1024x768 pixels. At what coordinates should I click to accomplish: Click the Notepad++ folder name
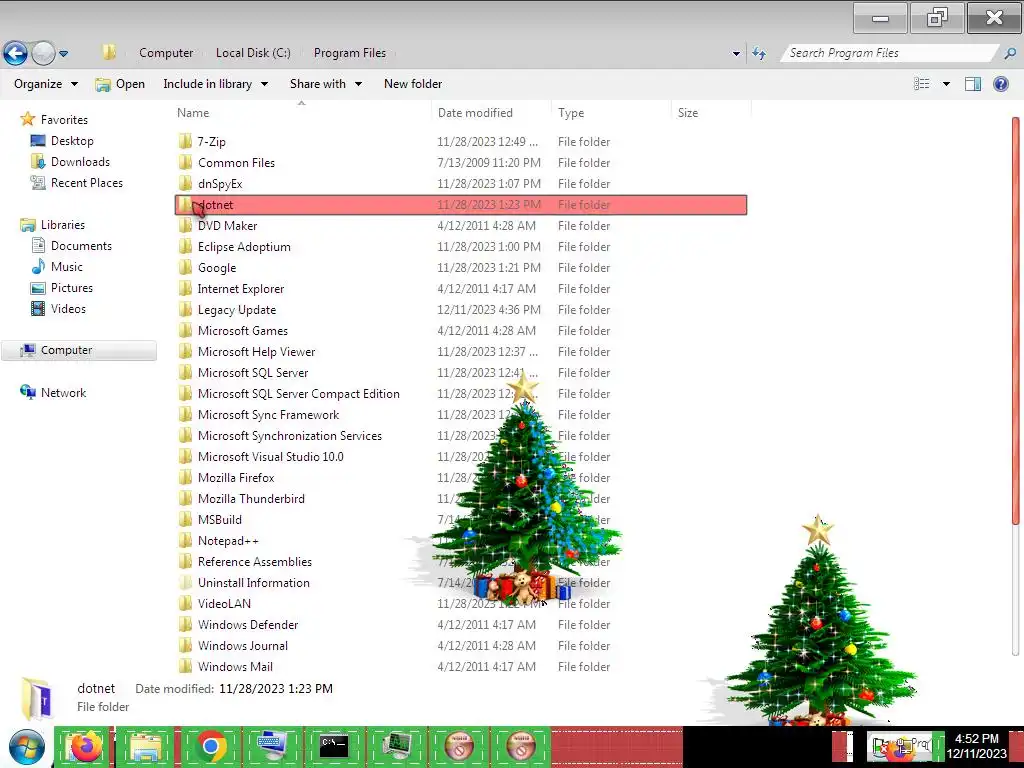228,541
